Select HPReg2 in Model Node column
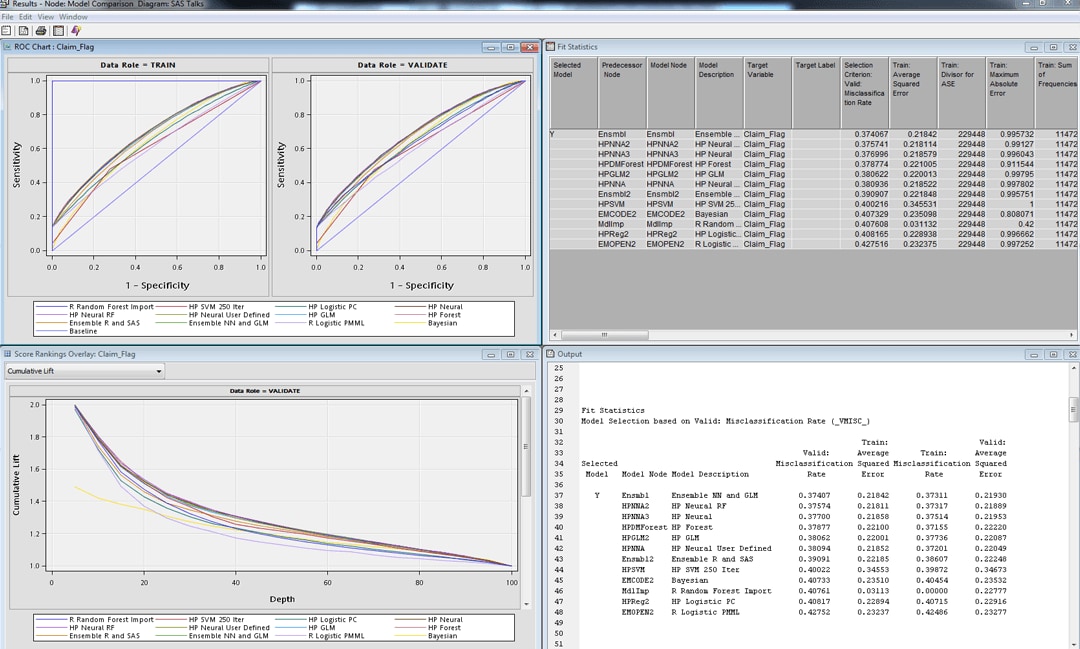1080x649 pixels. pyautogui.click(x=669, y=234)
